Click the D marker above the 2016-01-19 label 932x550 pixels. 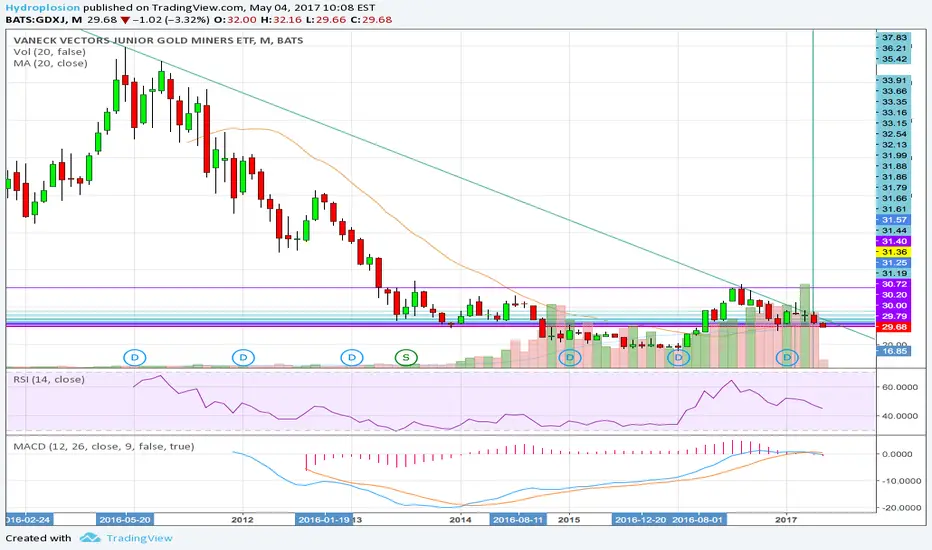(352, 357)
